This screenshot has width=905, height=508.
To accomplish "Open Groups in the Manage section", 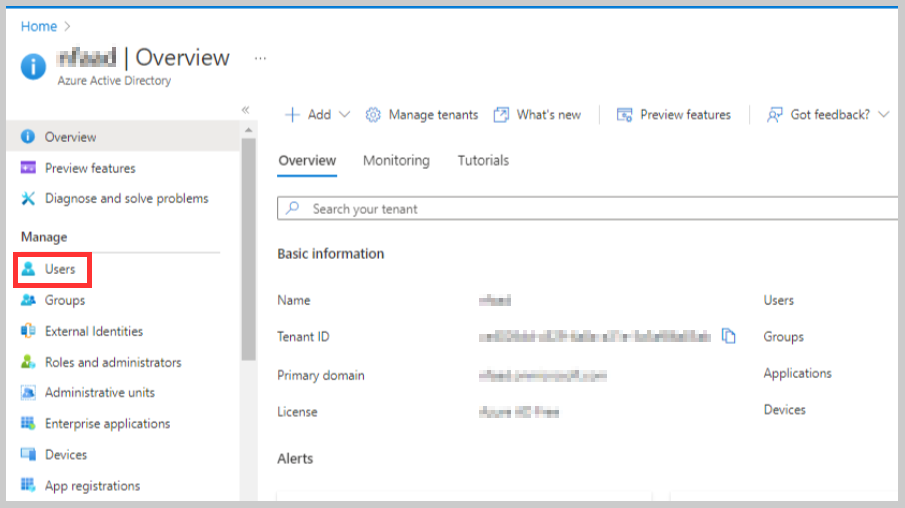I will [x=65, y=300].
